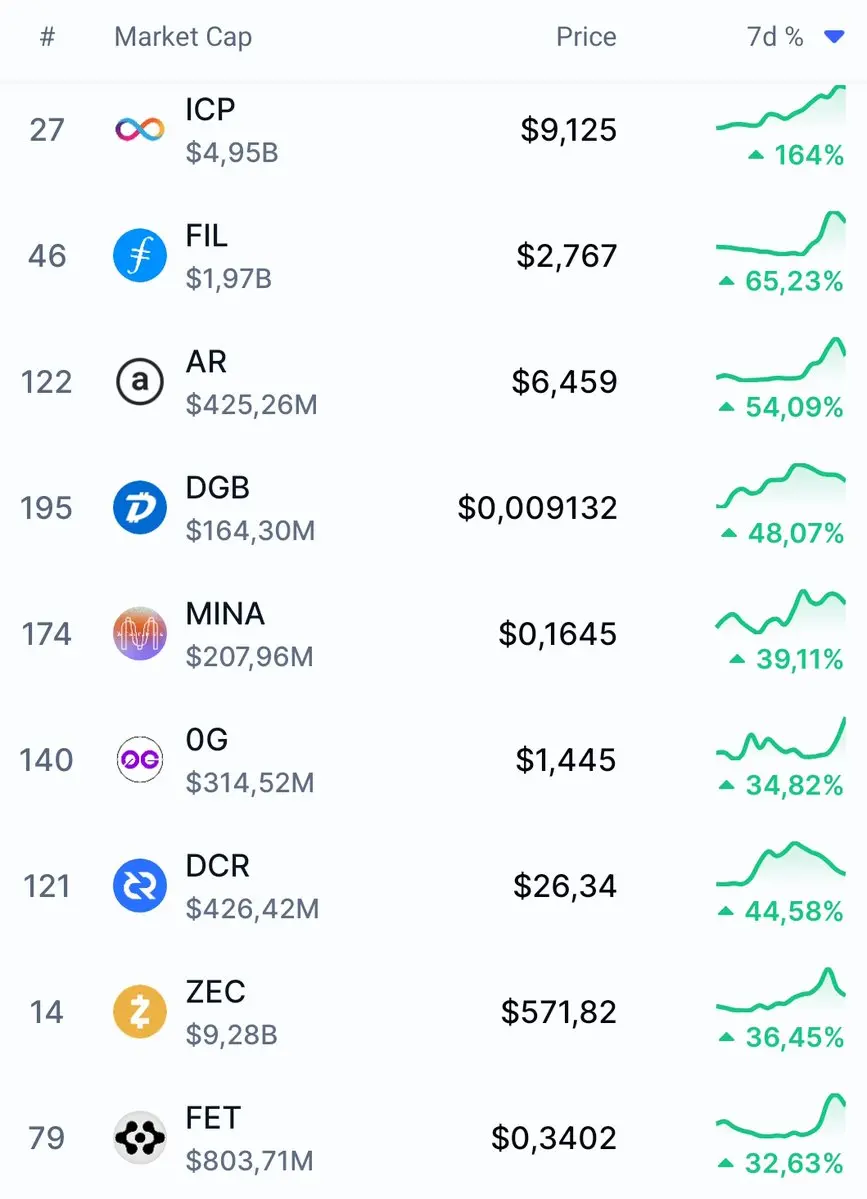The height and width of the screenshot is (1199, 867).
Task: Click the ZEC price $571,82
Action: [559, 1012]
